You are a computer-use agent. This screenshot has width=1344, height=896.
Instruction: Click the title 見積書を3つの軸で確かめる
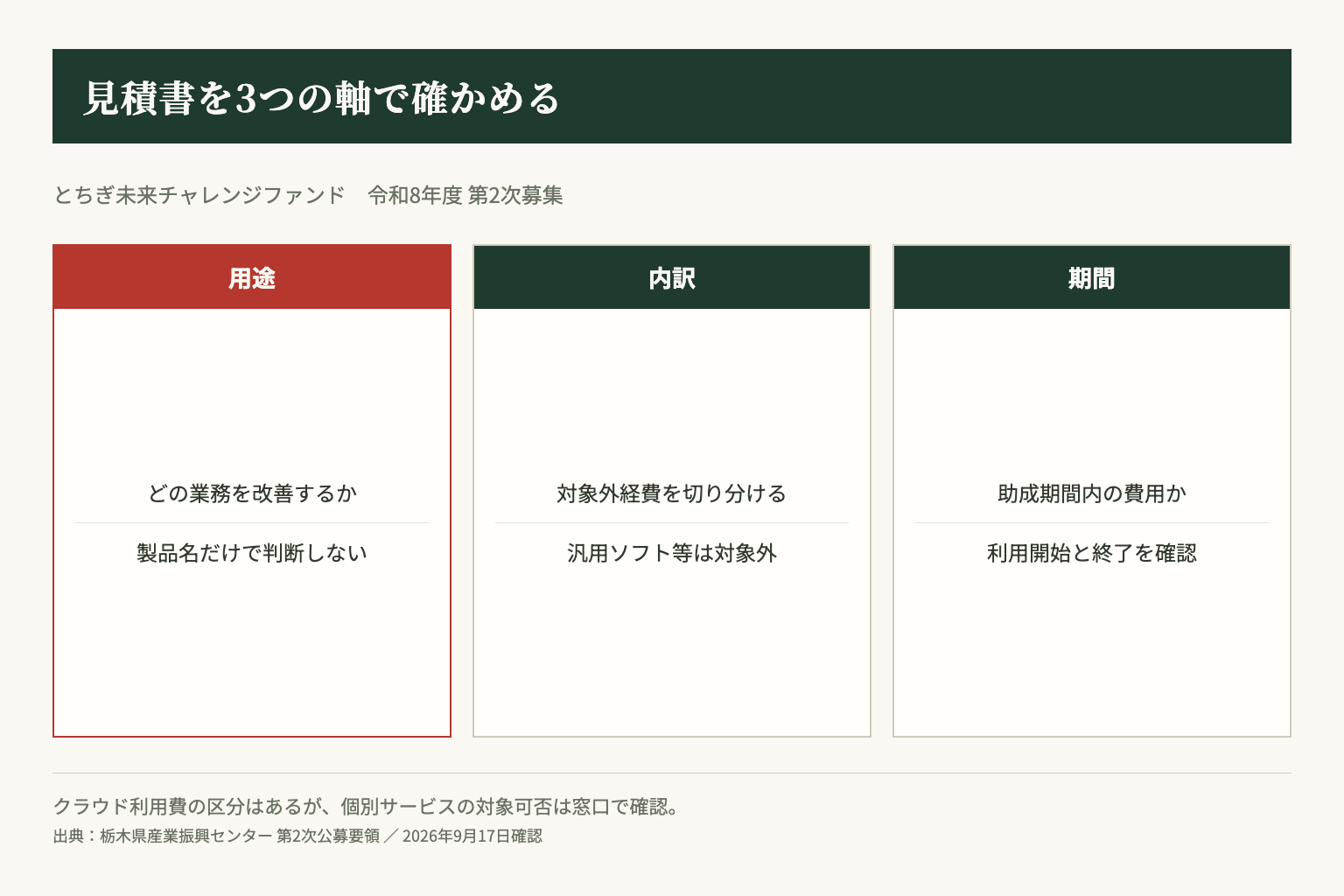(x=322, y=97)
